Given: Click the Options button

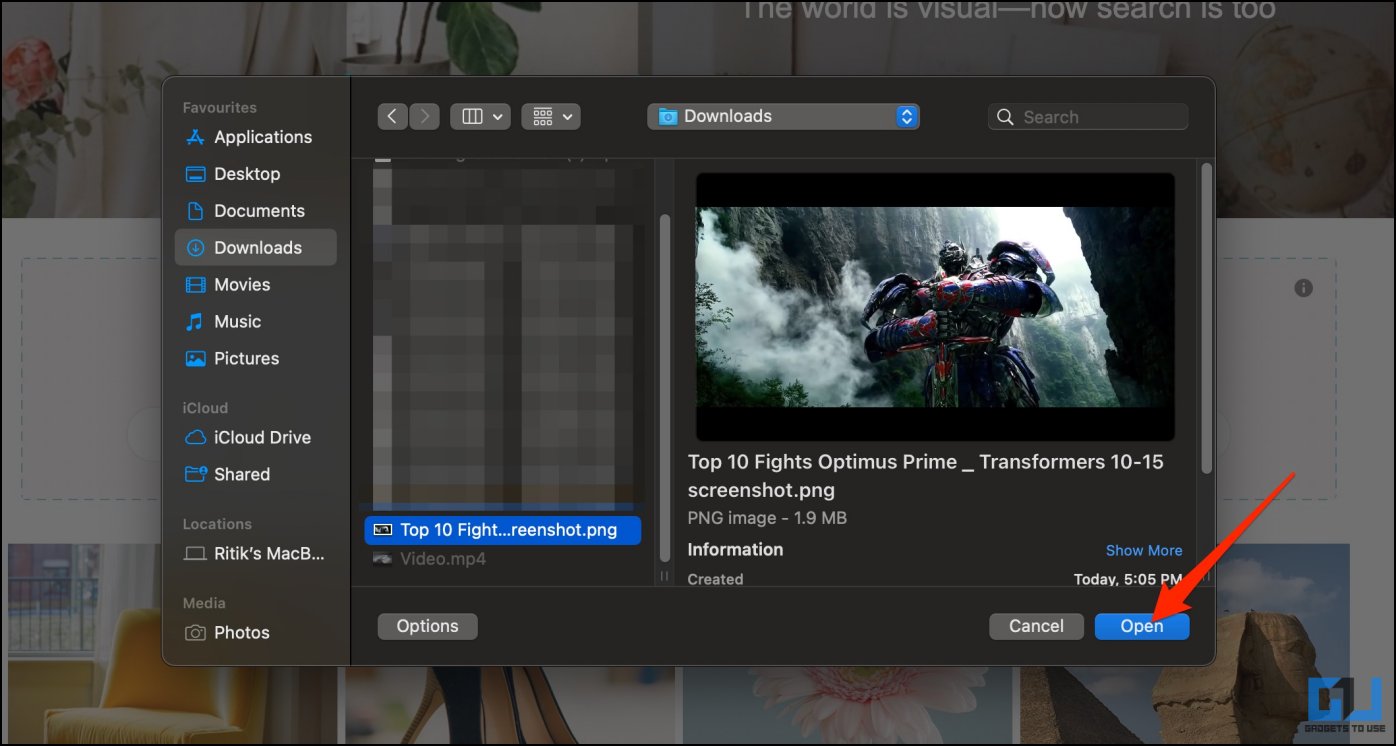Looking at the screenshot, I should pos(427,626).
